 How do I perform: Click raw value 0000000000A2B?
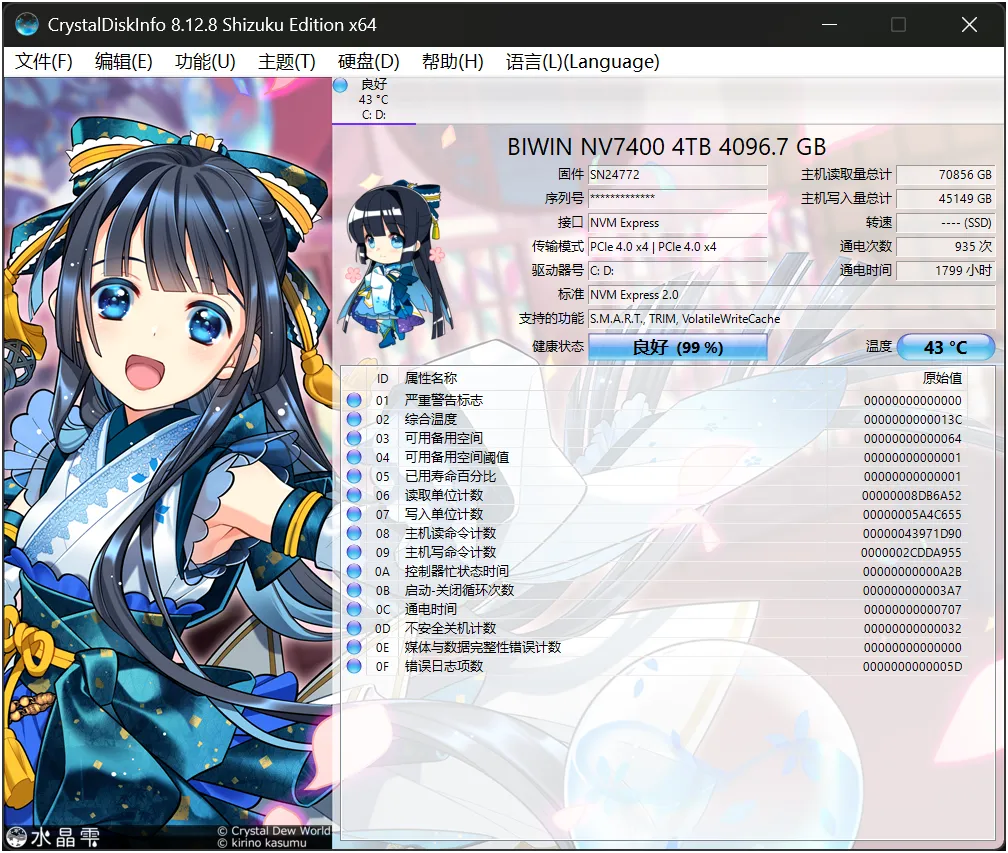[912, 571]
